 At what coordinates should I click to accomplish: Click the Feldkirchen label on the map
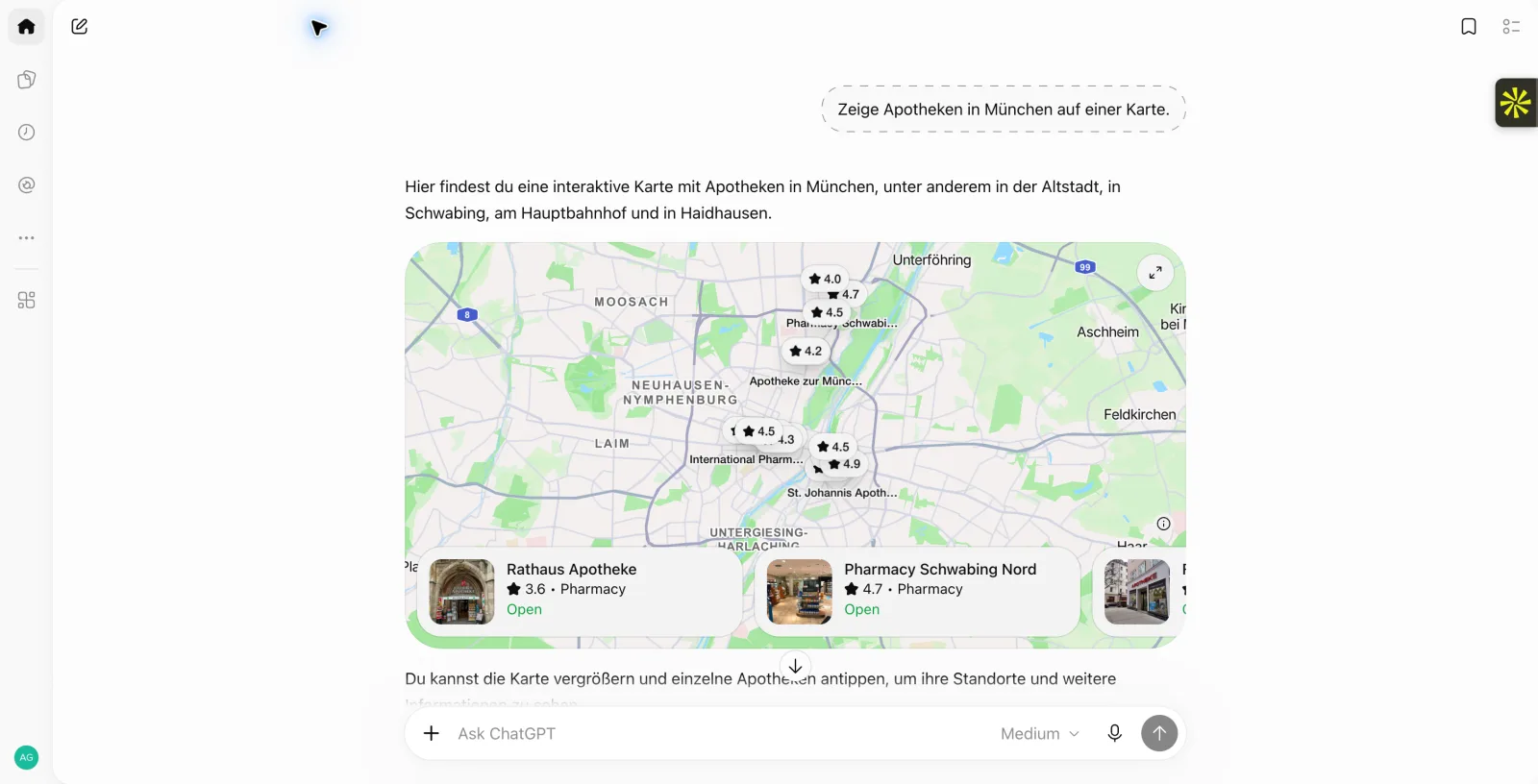(1140, 415)
